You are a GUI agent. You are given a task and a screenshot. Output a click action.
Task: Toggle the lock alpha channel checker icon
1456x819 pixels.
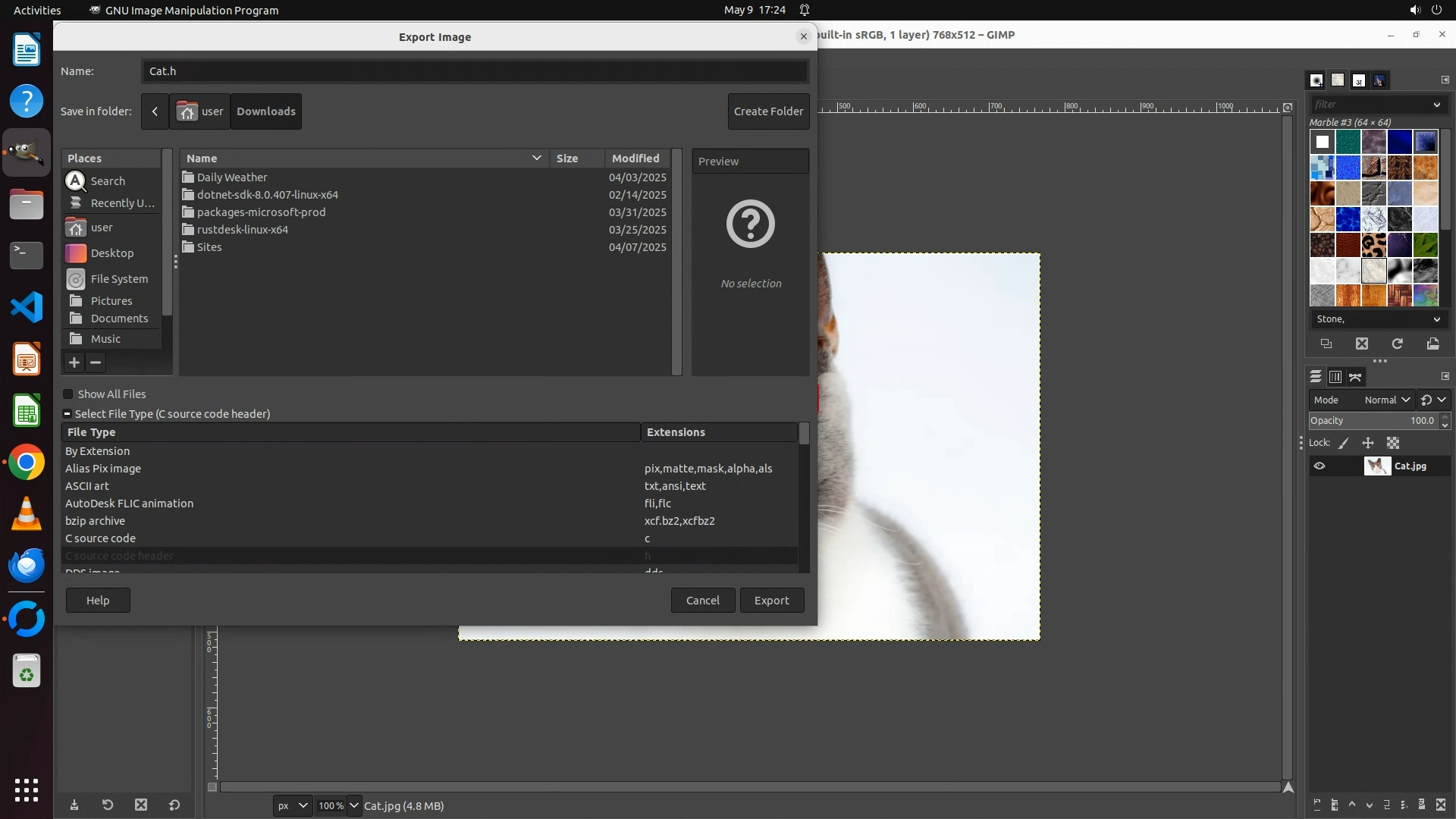[1393, 443]
